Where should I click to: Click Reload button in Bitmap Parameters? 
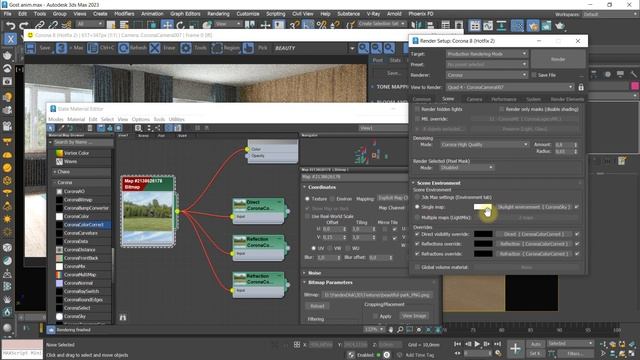(317, 306)
